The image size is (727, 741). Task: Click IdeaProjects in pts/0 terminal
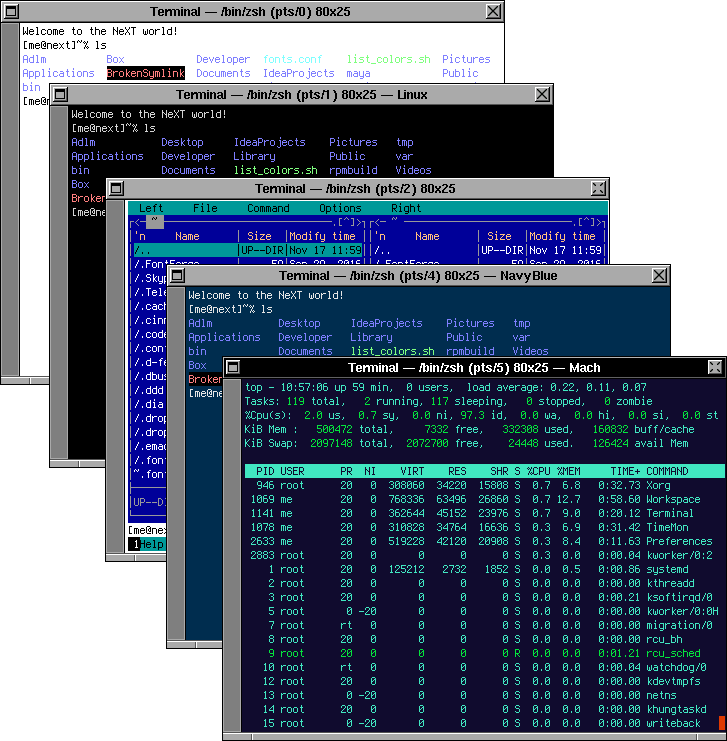299,73
